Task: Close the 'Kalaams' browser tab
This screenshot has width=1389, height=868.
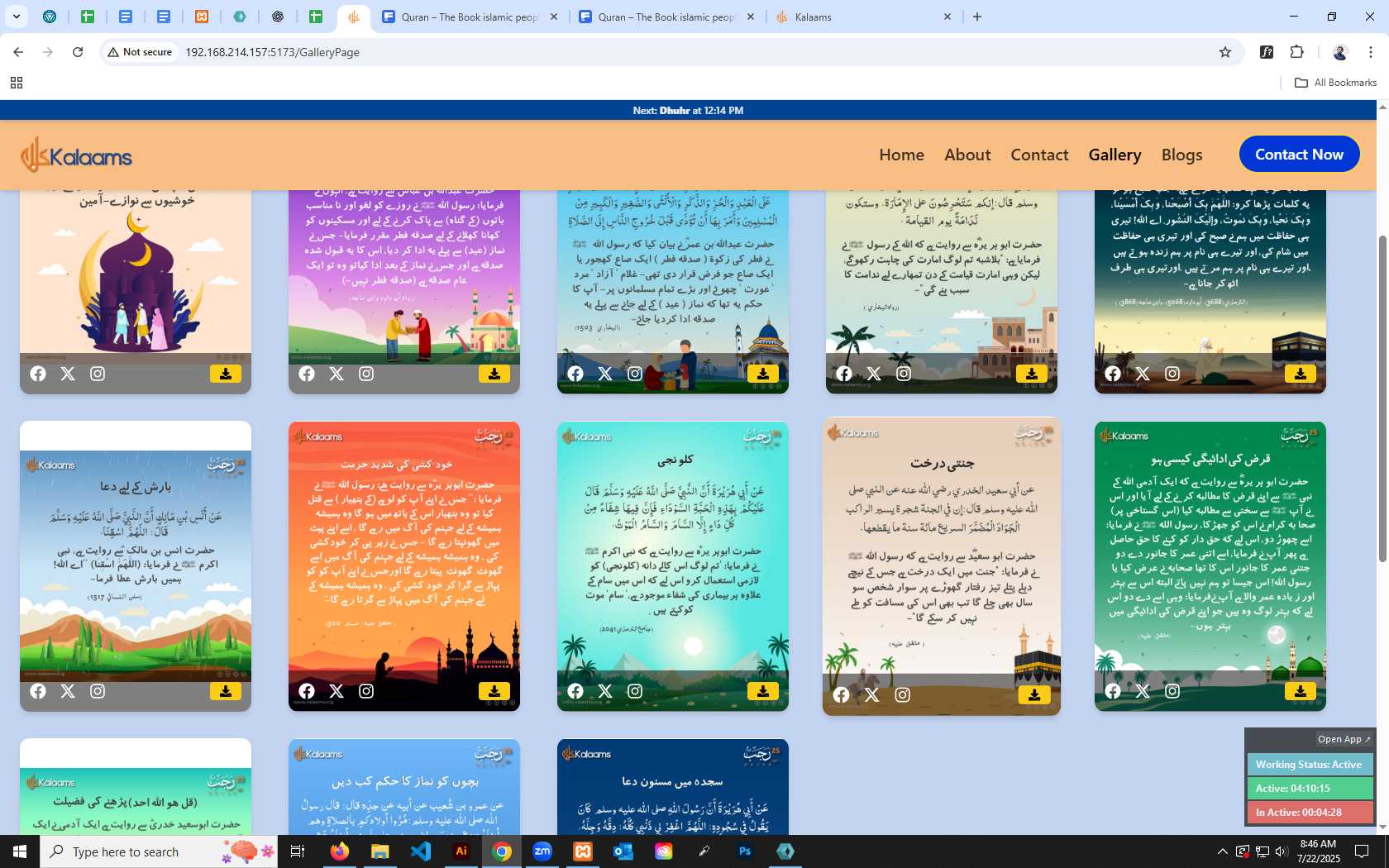Action: (x=947, y=17)
